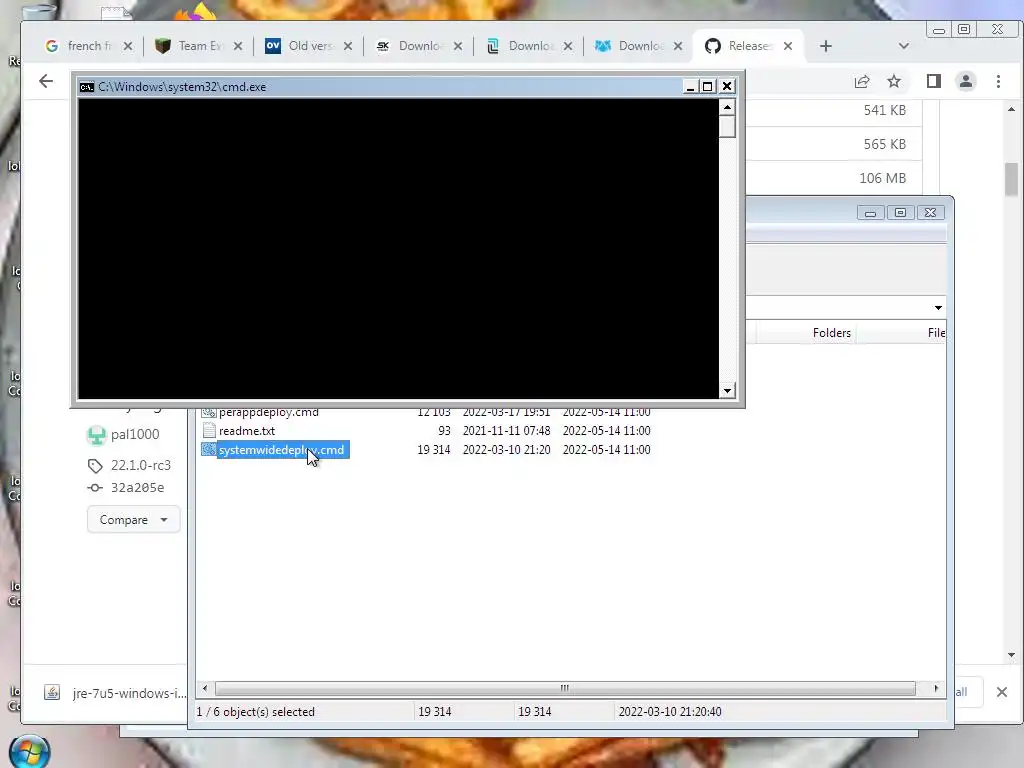Click the cmd.exe title bar icon
This screenshot has width=1024, height=768.
(x=87, y=87)
